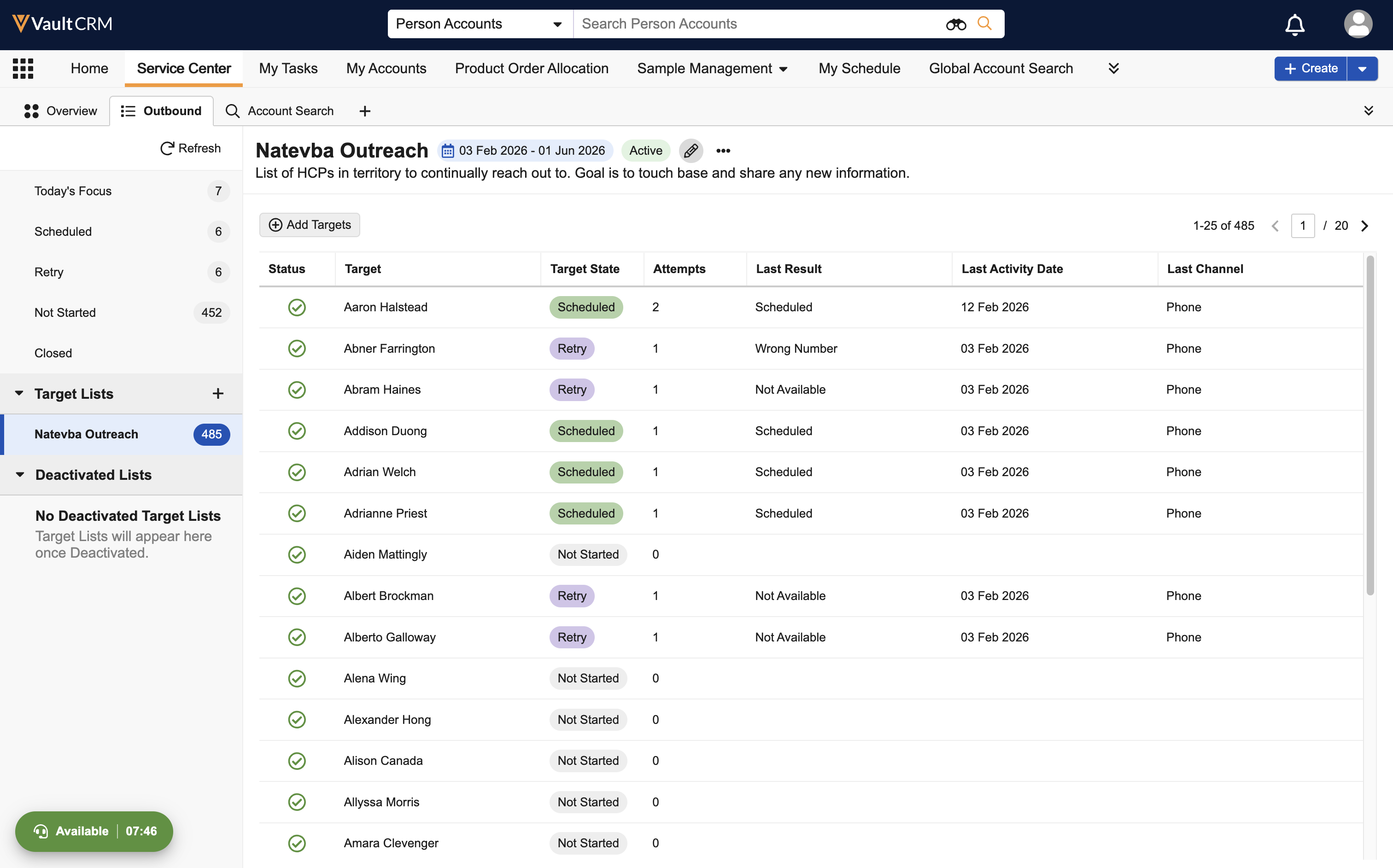The image size is (1393, 868).
Task: Toggle the Available agent status pill
Action: (x=94, y=831)
